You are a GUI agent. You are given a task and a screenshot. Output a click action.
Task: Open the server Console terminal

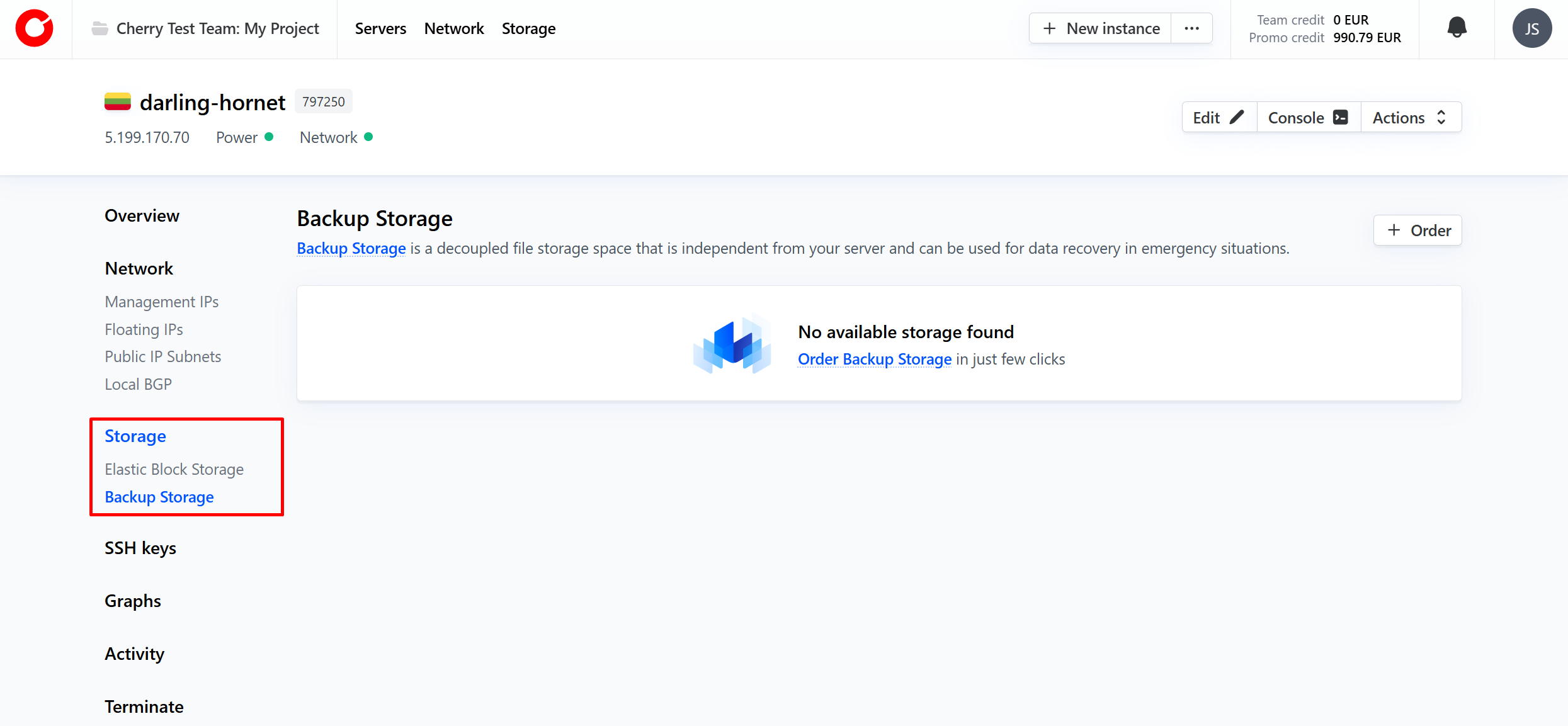coord(1308,118)
